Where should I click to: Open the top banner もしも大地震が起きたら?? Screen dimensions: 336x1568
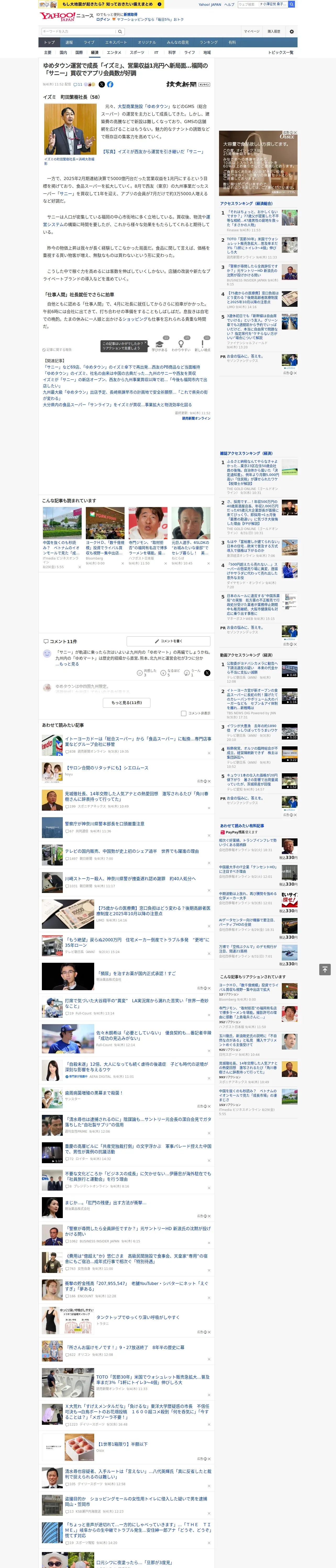coord(101,4)
